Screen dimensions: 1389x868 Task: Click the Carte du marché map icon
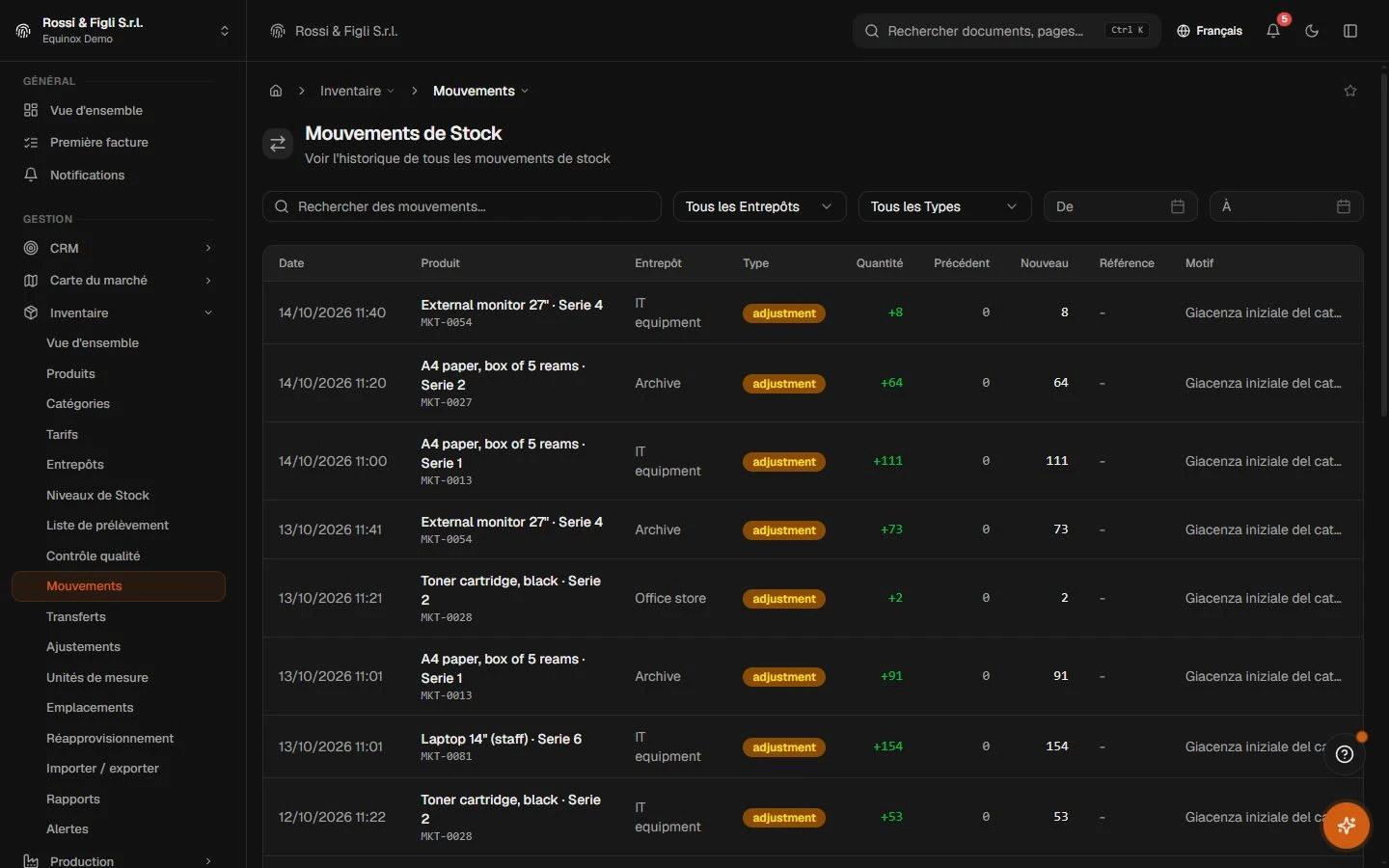(x=31, y=280)
